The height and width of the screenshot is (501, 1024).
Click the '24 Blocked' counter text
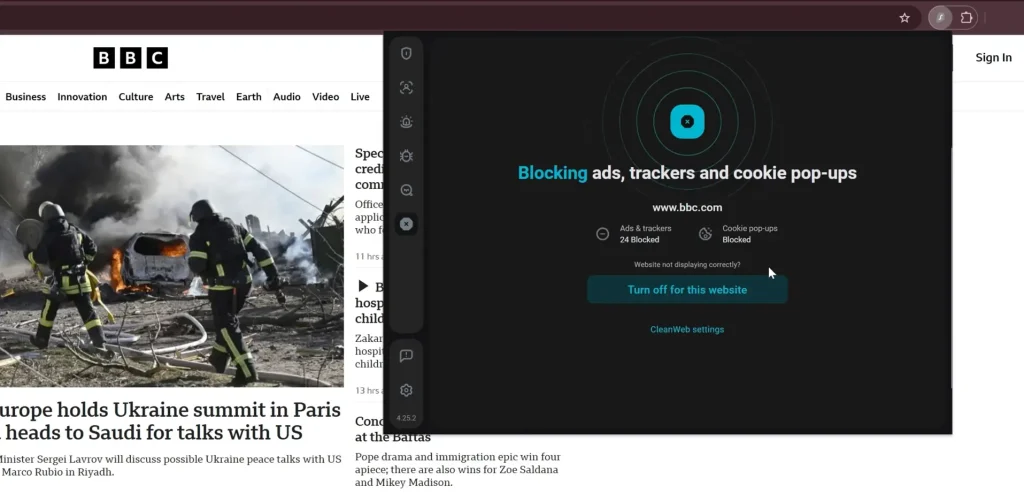coord(639,240)
